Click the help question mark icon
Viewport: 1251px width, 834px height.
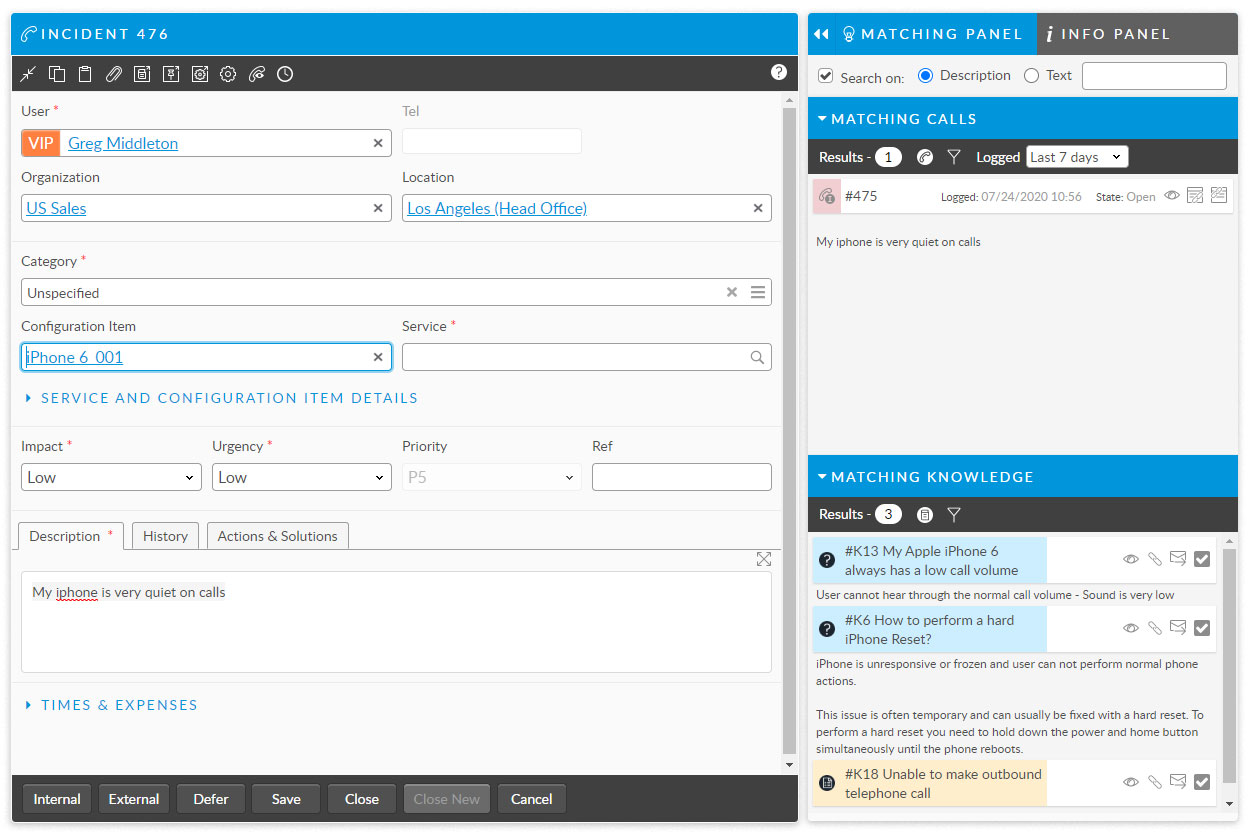[779, 71]
